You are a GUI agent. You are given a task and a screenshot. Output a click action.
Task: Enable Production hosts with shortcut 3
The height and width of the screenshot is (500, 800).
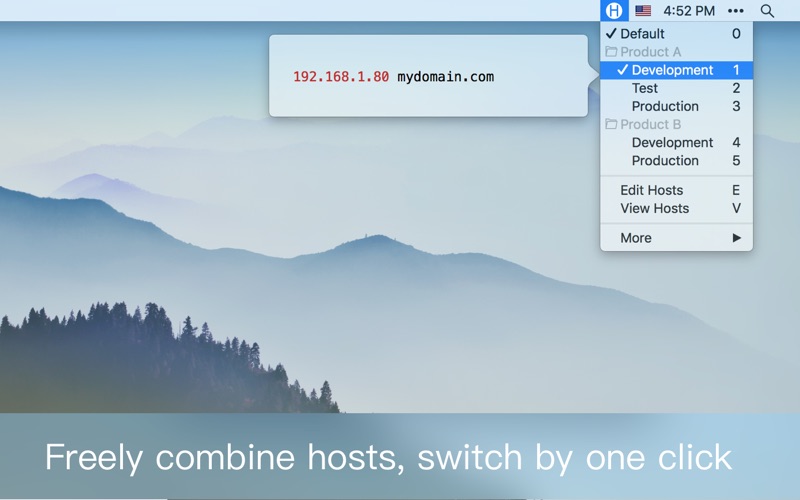click(665, 106)
